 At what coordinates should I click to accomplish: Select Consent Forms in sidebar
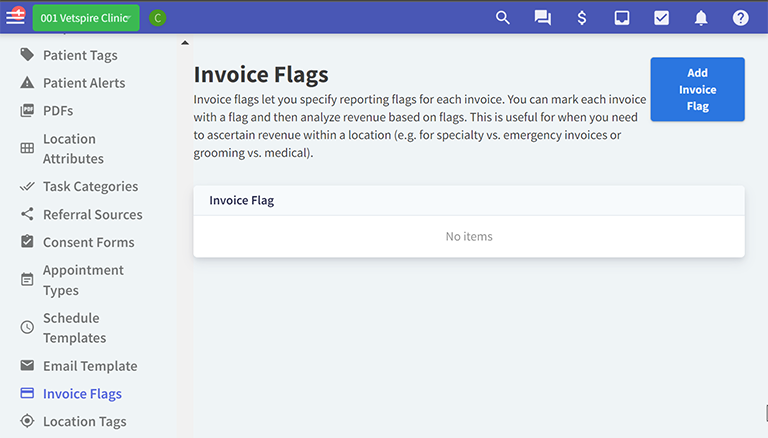88,243
